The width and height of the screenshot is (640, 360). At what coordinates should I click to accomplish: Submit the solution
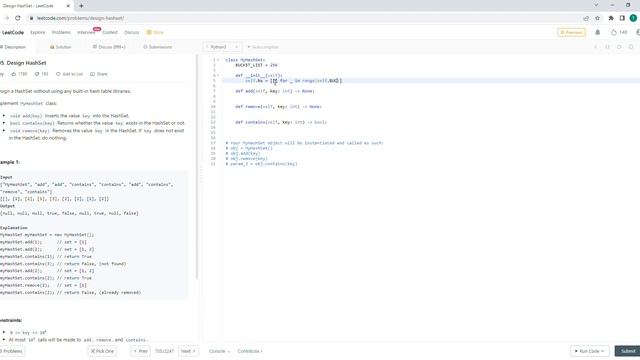(627, 351)
